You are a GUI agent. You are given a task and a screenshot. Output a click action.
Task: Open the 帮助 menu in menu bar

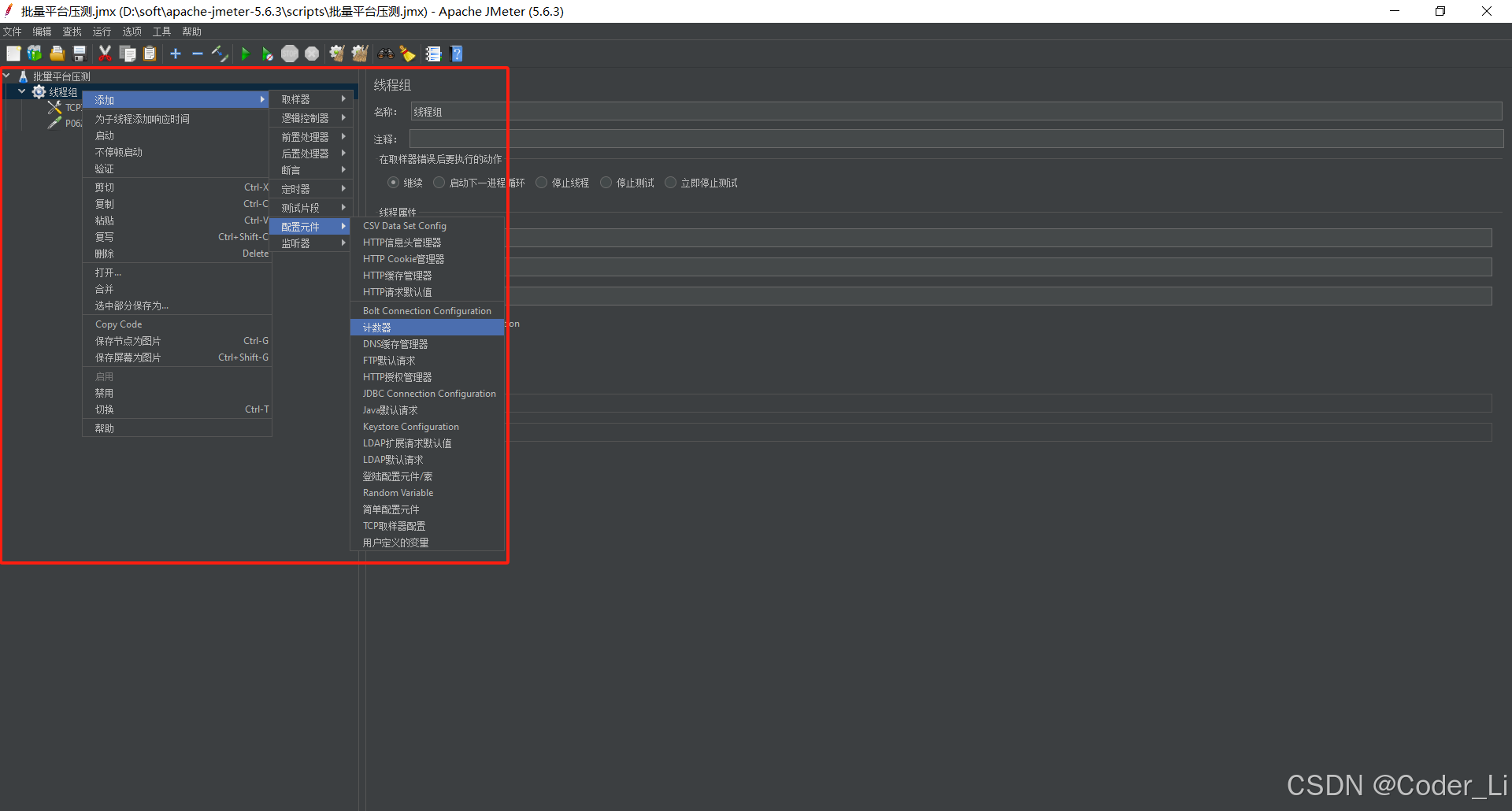coord(191,31)
